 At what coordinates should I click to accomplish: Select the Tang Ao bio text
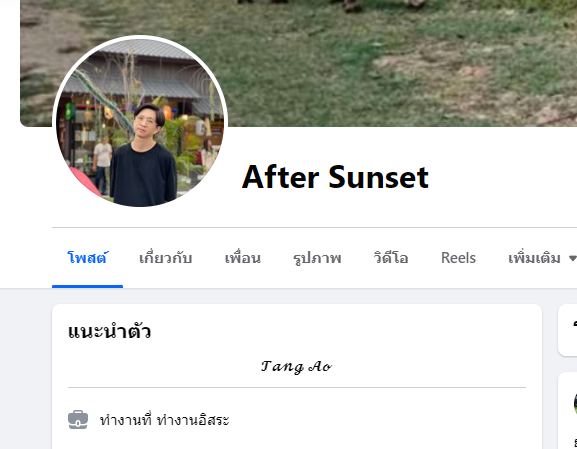297,367
